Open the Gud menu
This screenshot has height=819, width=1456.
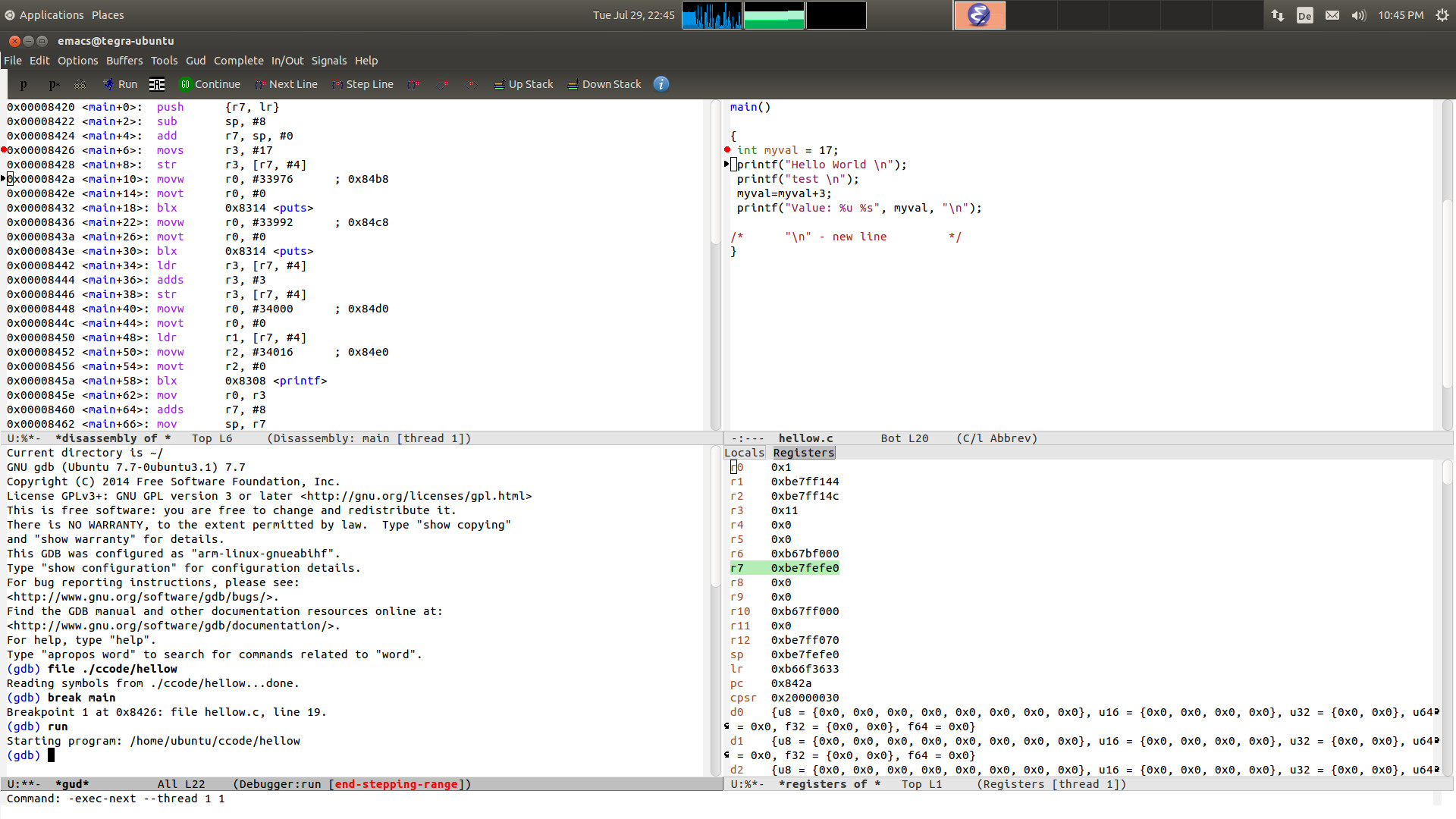point(196,61)
